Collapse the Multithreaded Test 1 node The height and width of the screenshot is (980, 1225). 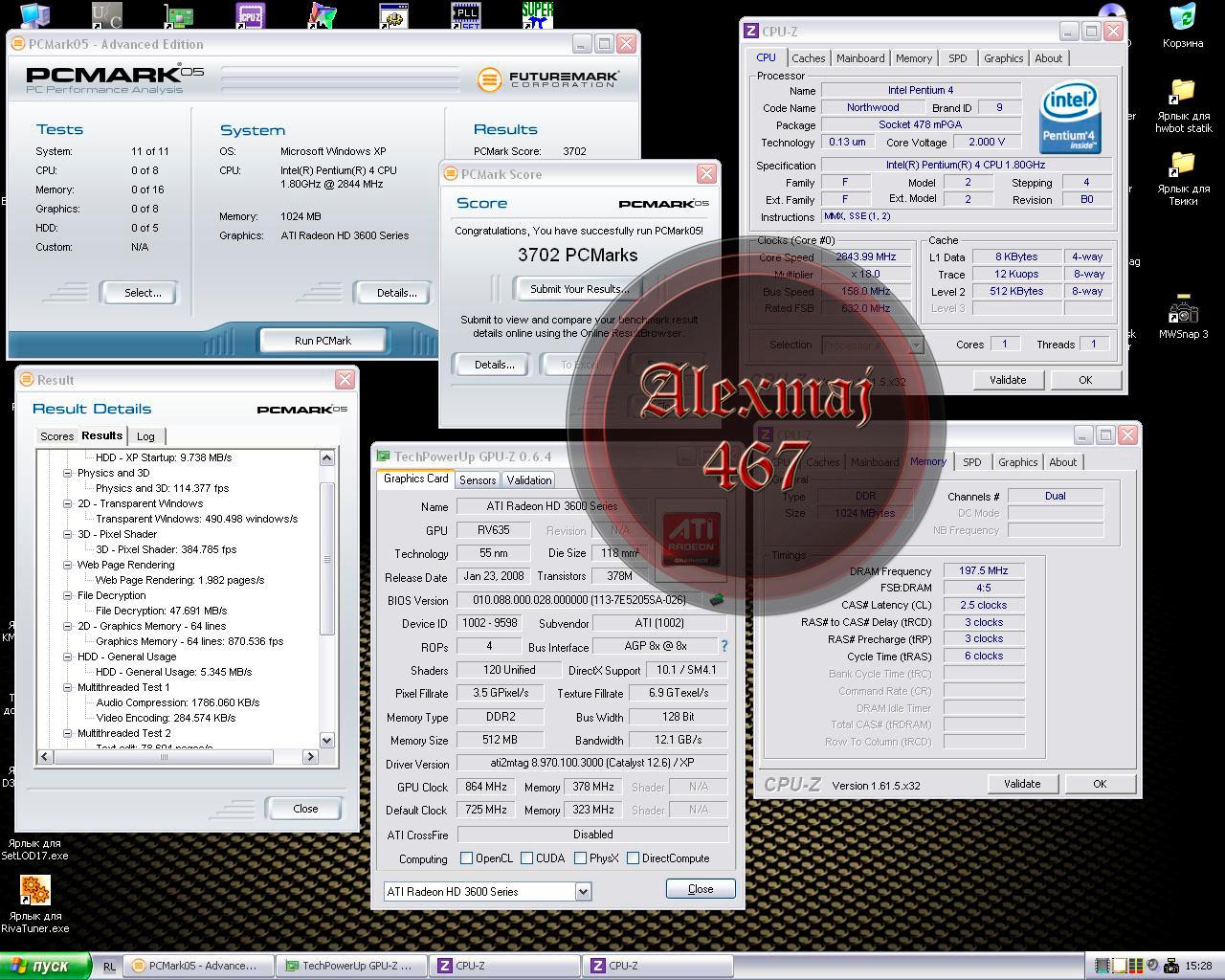68,687
